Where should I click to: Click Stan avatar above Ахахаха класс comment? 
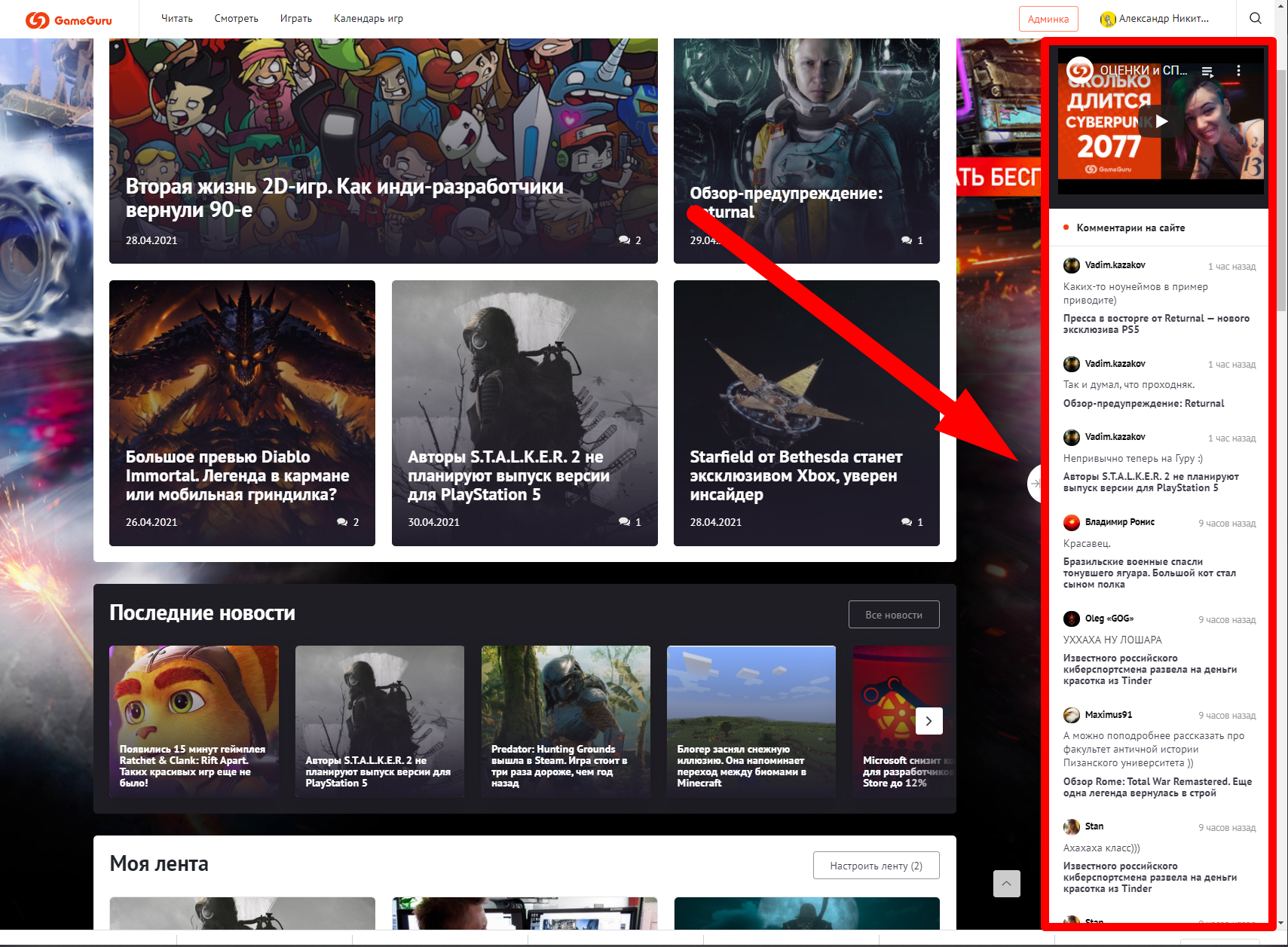pyautogui.click(x=1072, y=826)
